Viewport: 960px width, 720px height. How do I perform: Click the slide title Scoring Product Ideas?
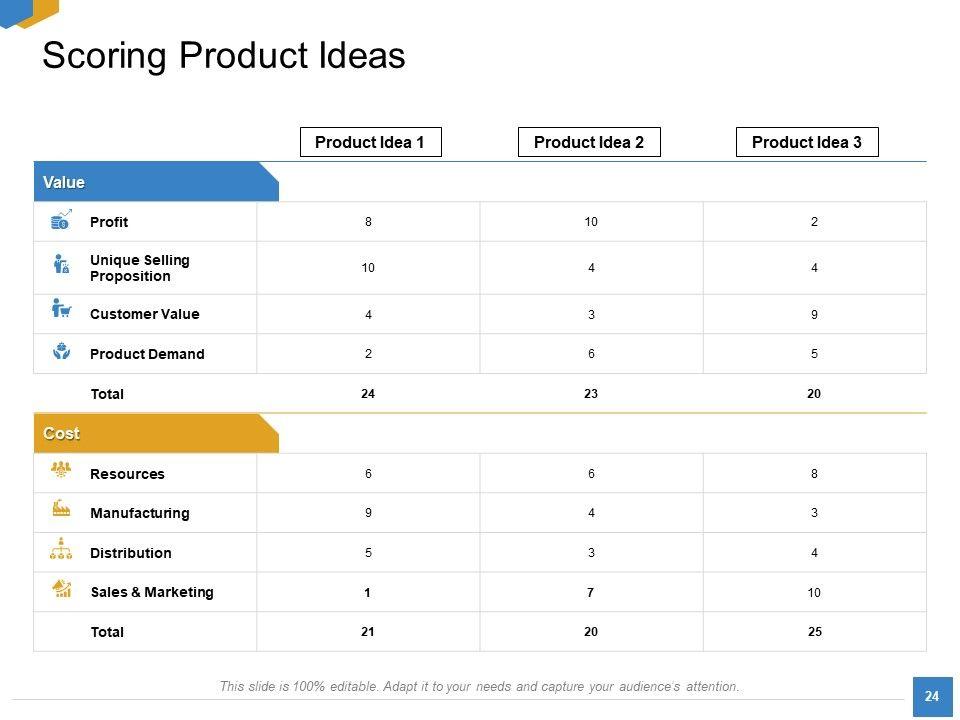coord(224,55)
